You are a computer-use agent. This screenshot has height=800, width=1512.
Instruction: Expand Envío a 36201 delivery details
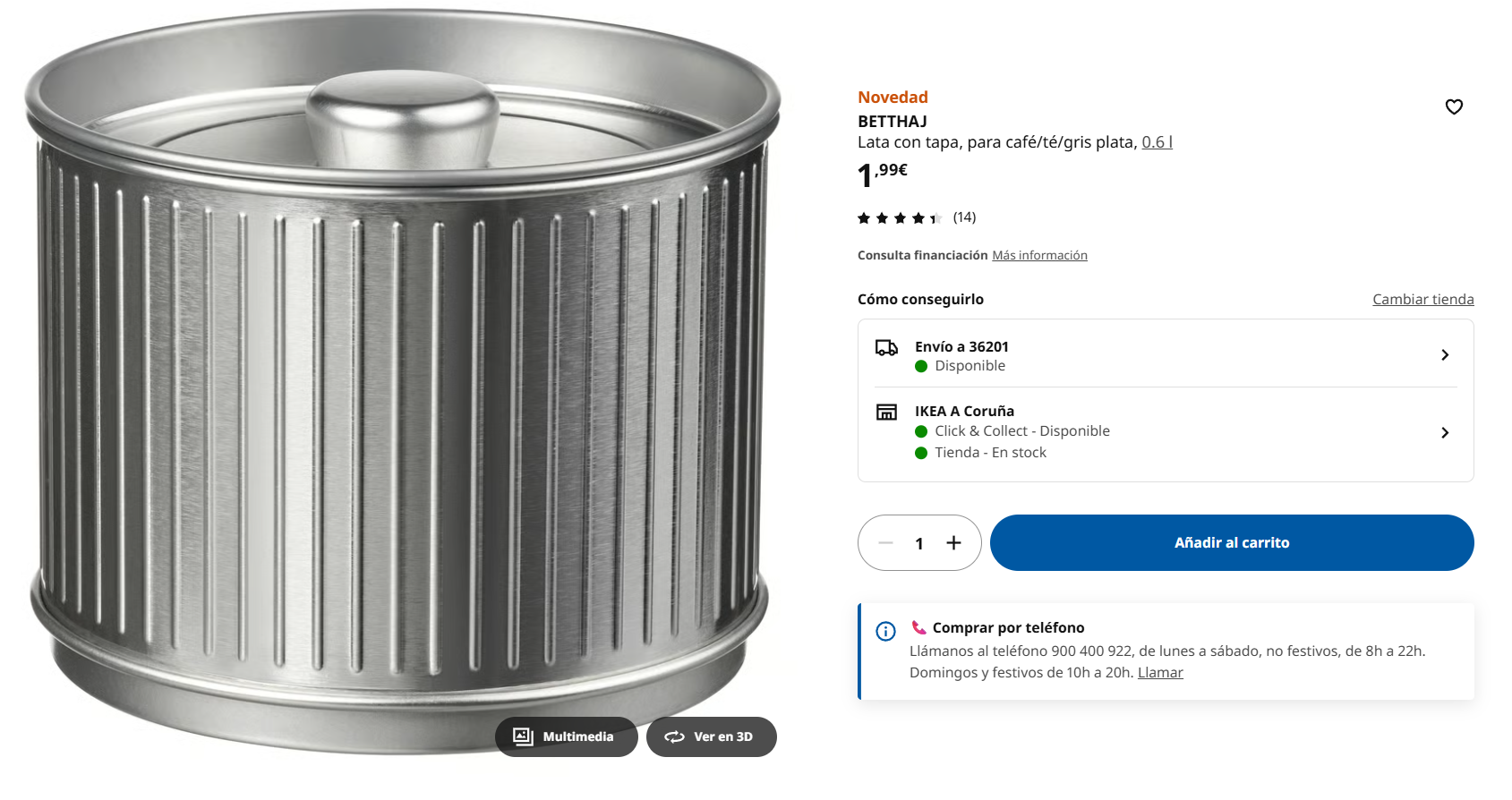[1444, 355]
